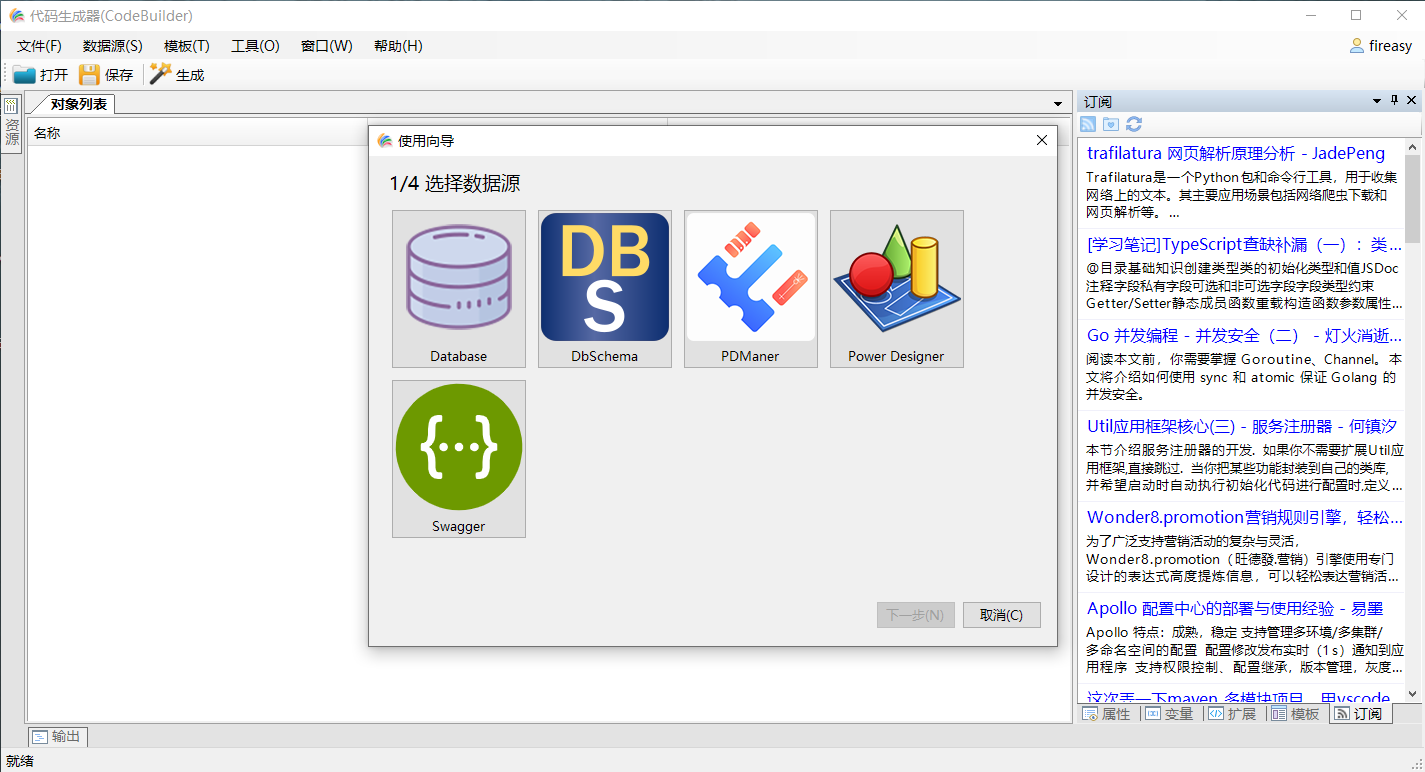
Task: Switch to the 变量 tab
Action: coord(1170,714)
